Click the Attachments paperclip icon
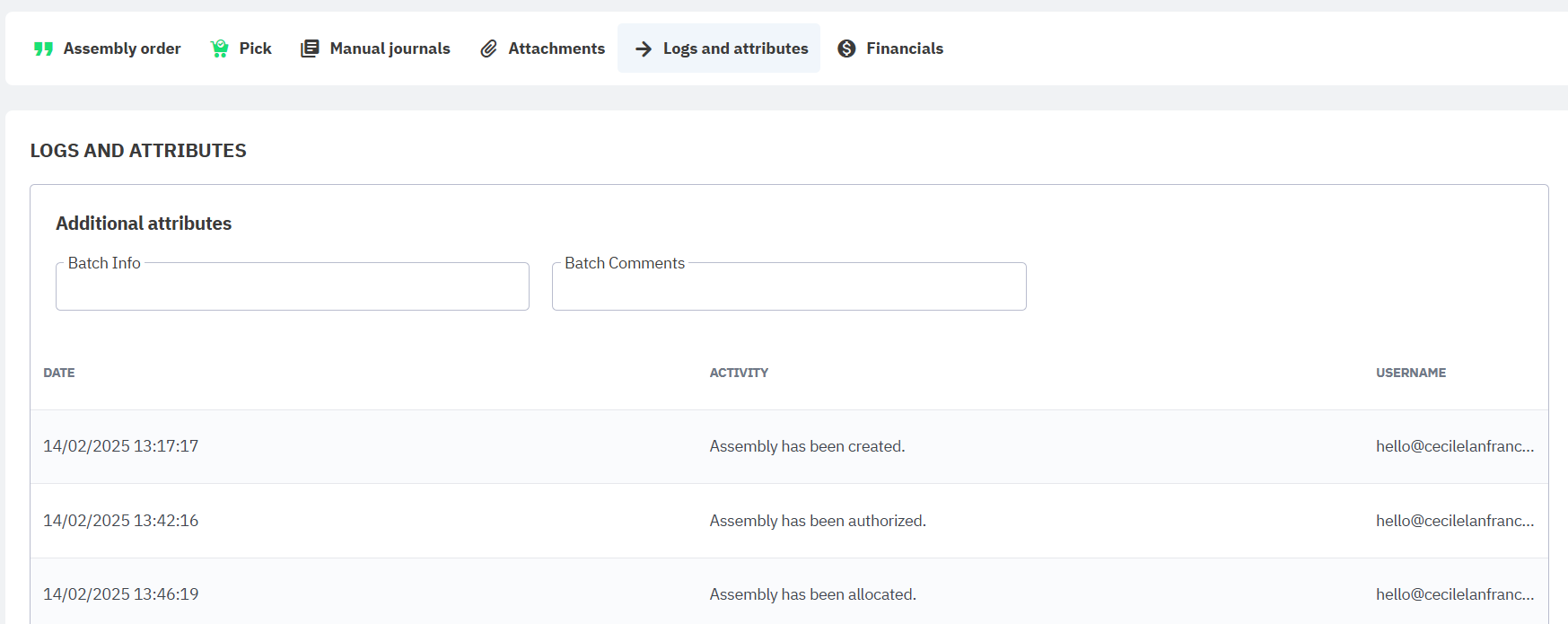Screen dimensions: 1568x624 point(488,48)
